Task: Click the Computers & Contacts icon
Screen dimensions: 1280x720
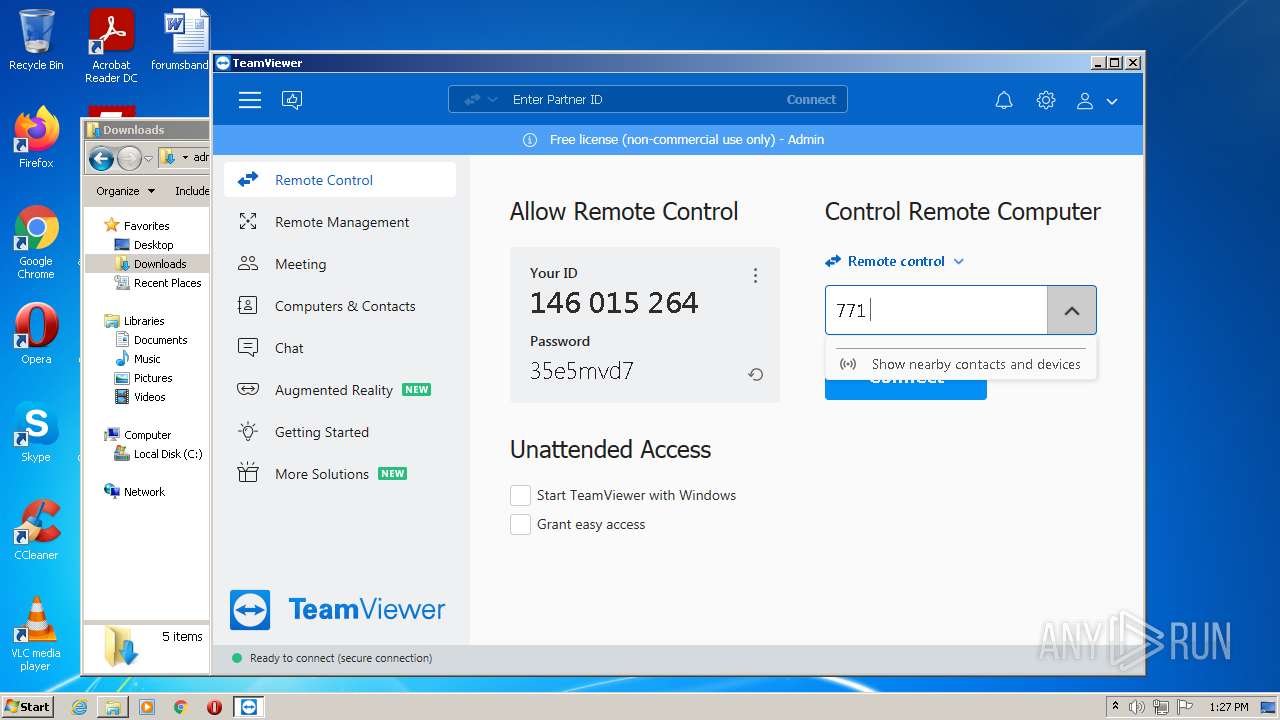Action: tap(248, 306)
